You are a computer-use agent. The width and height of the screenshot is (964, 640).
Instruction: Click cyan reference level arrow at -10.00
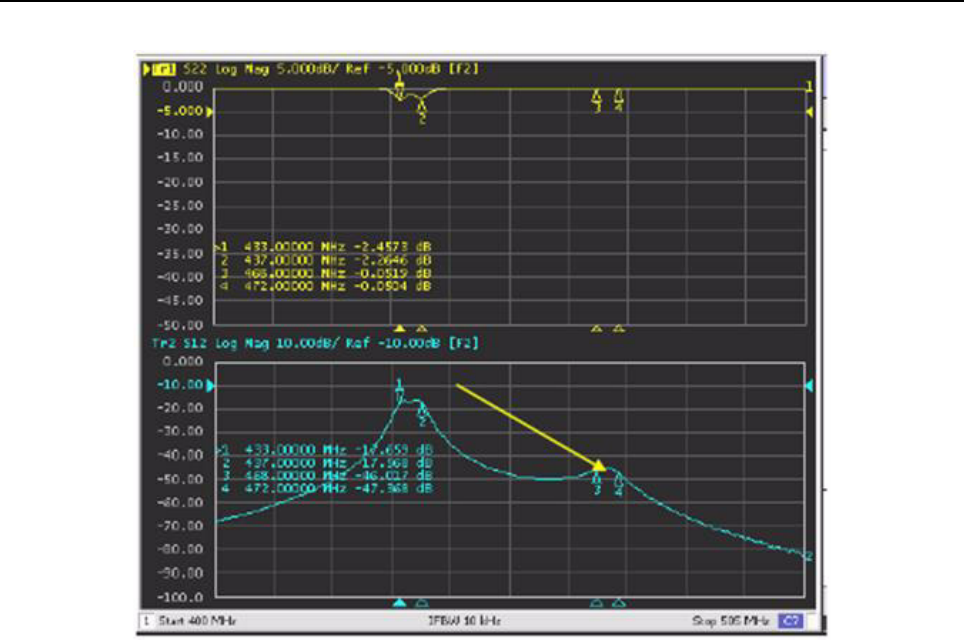click(211, 385)
